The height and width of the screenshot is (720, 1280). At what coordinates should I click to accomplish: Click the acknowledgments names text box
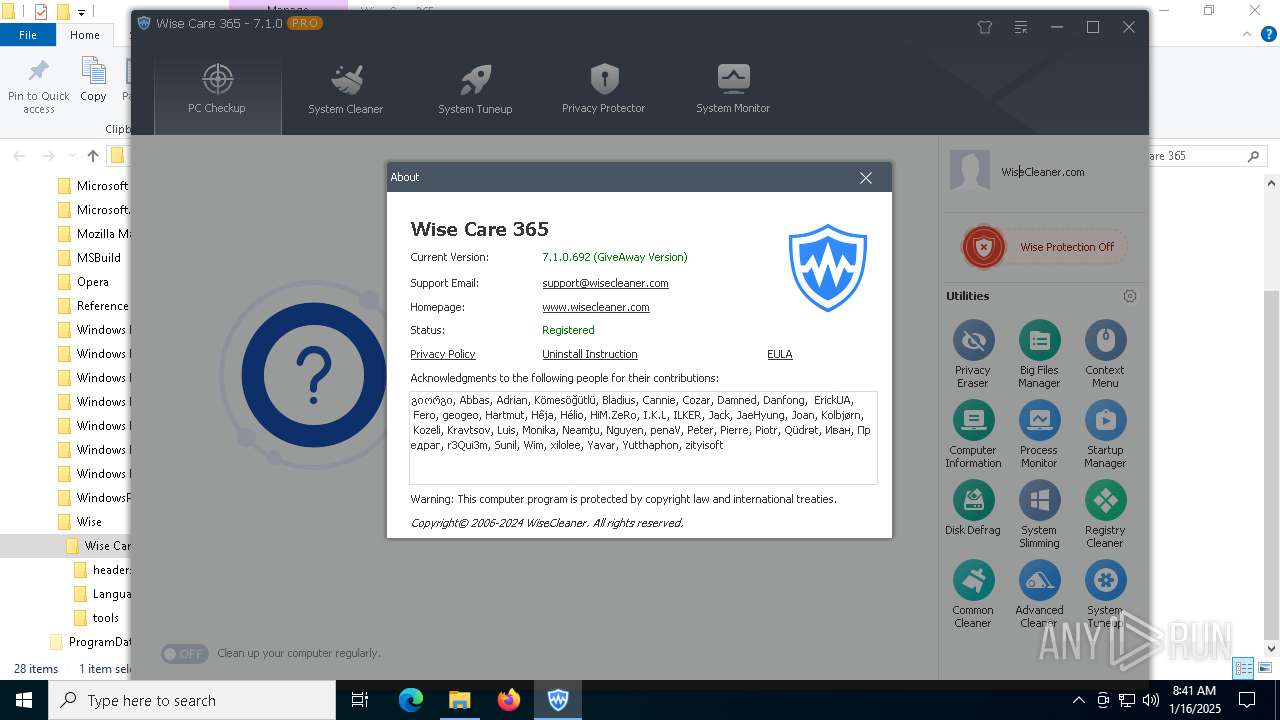pyautogui.click(x=643, y=437)
